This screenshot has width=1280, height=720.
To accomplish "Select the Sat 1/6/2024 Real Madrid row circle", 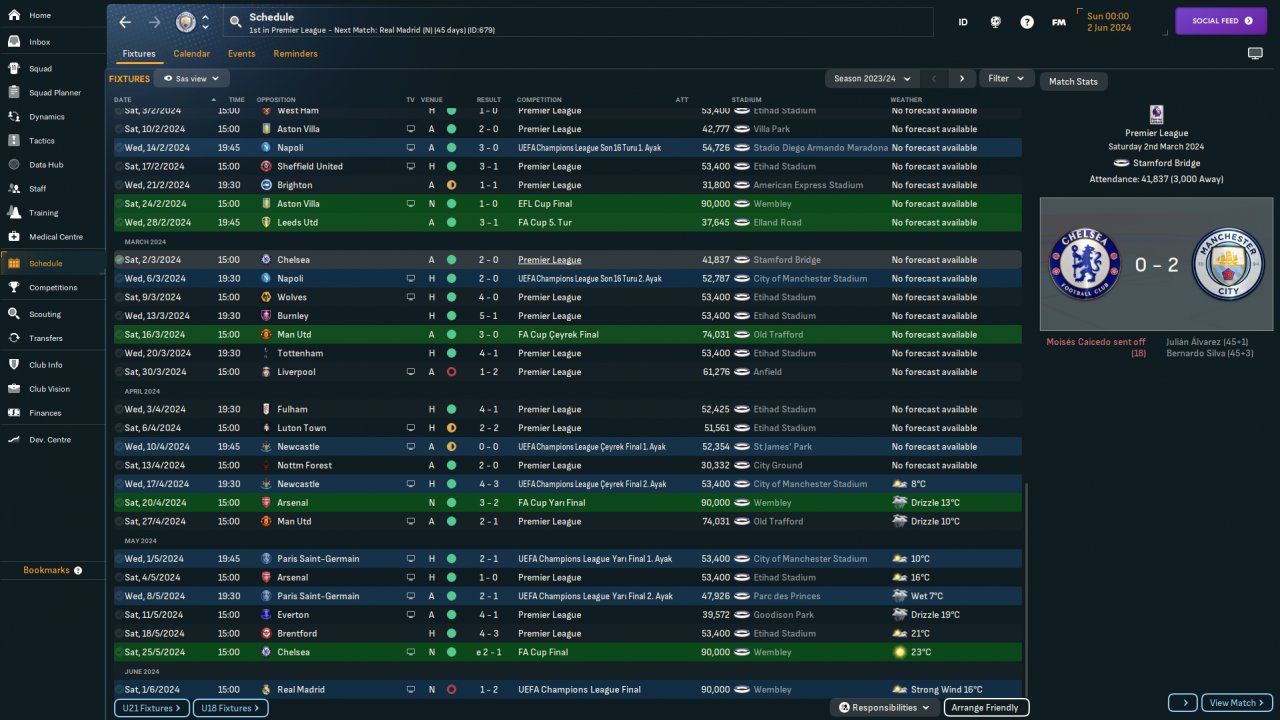I will coord(119,689).
